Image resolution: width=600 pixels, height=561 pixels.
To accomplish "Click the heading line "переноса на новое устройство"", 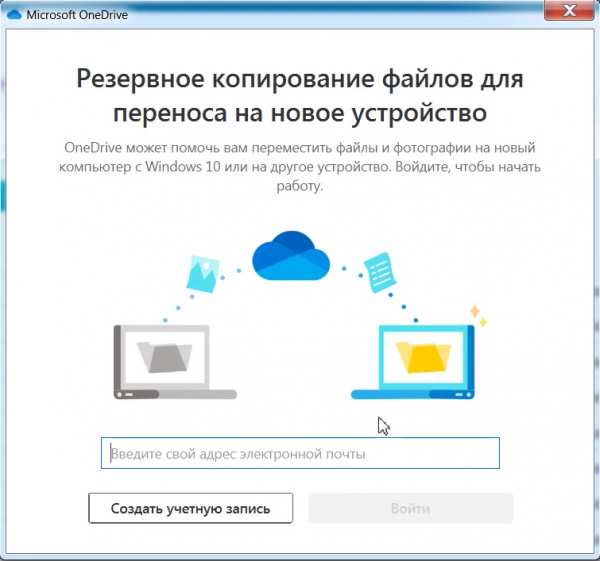I will [300, 110].
